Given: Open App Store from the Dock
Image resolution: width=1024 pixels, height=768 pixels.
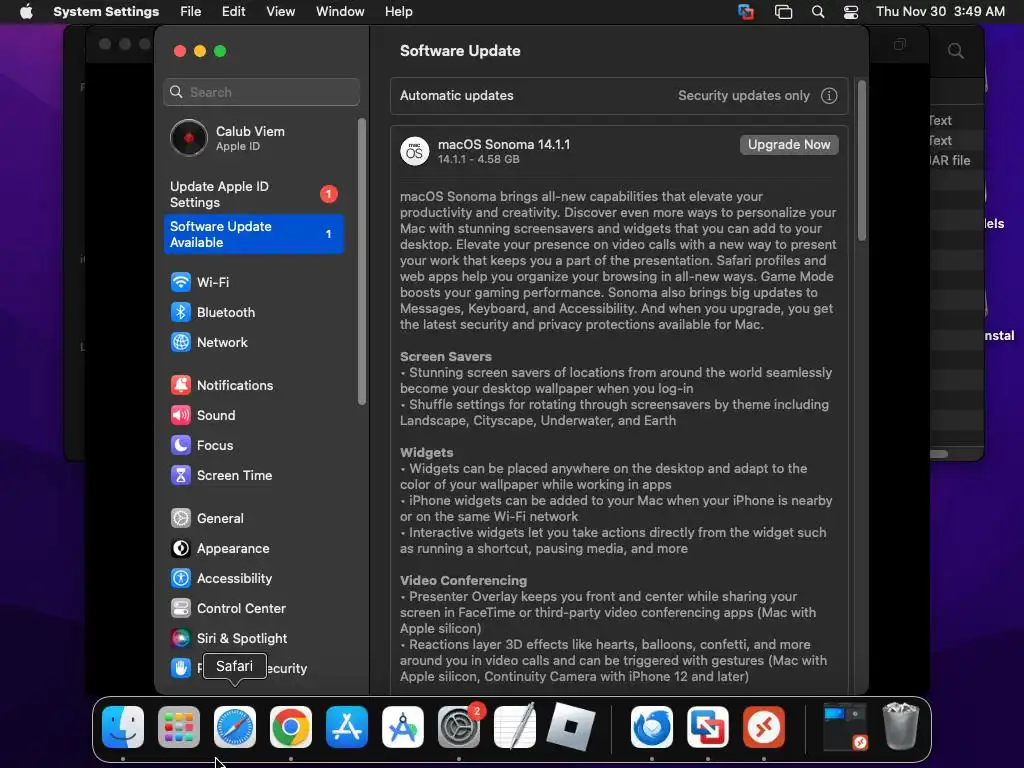Looking at the screenshot, I should pyautogui.click(x=347, y=727).
